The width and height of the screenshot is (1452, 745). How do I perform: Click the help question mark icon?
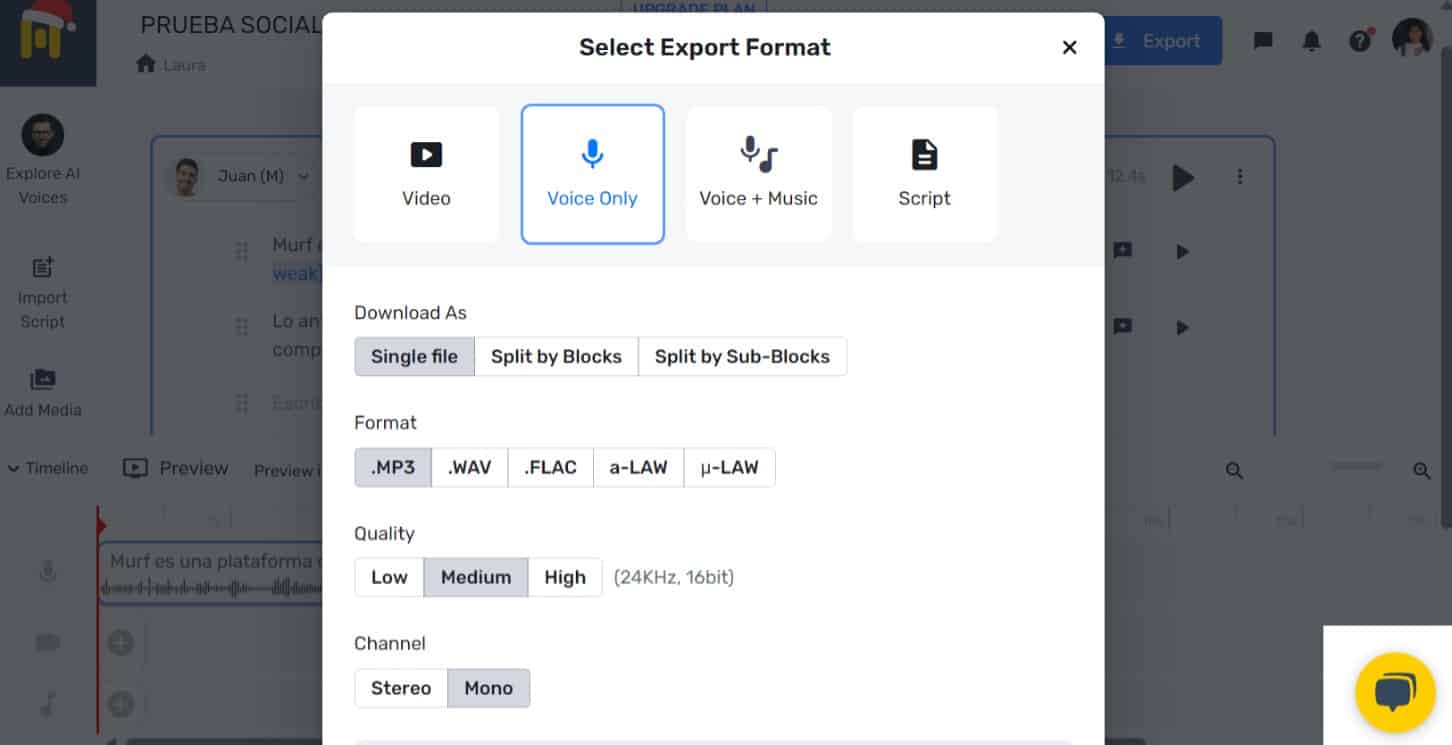1359,41
